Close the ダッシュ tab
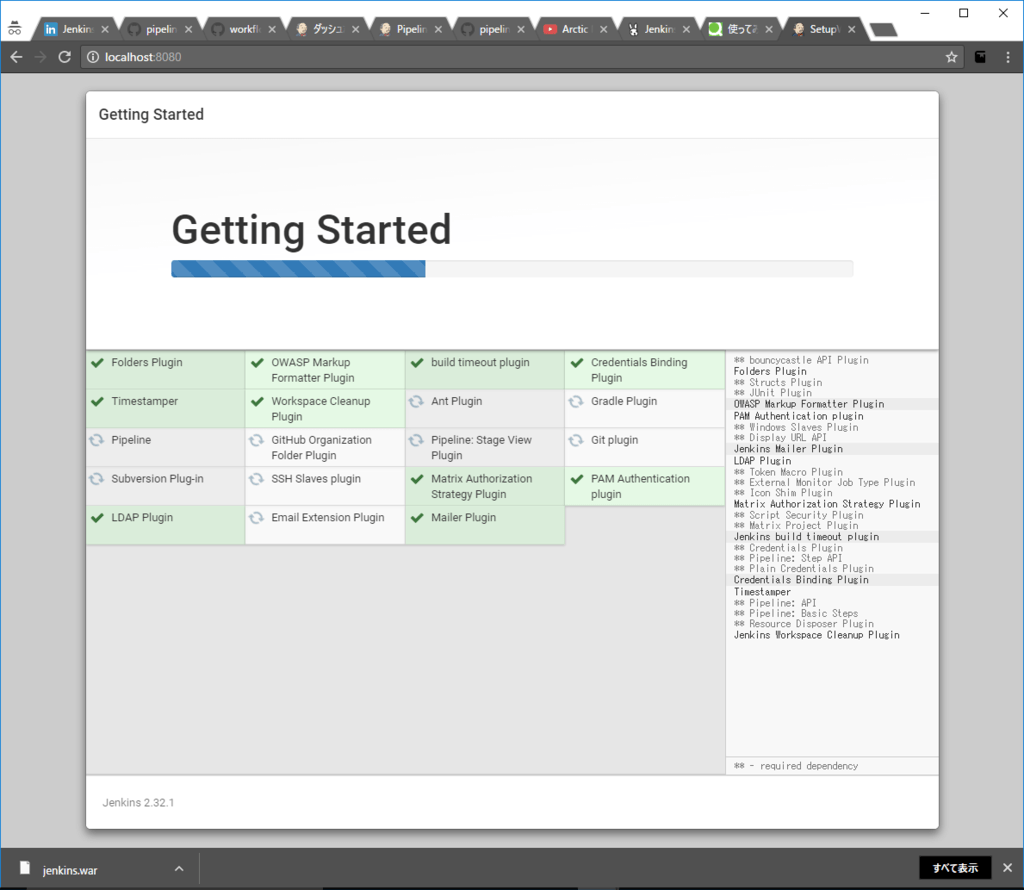 pos(355,29)
